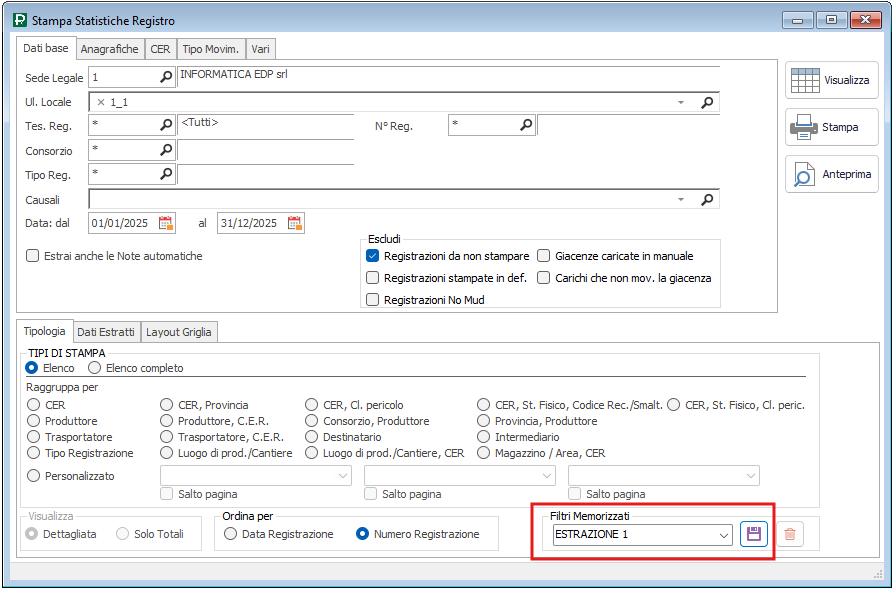Click the Consorzio lookup magnifier icon
This screenshot has width=893, height=590.
tap(166, 150)
